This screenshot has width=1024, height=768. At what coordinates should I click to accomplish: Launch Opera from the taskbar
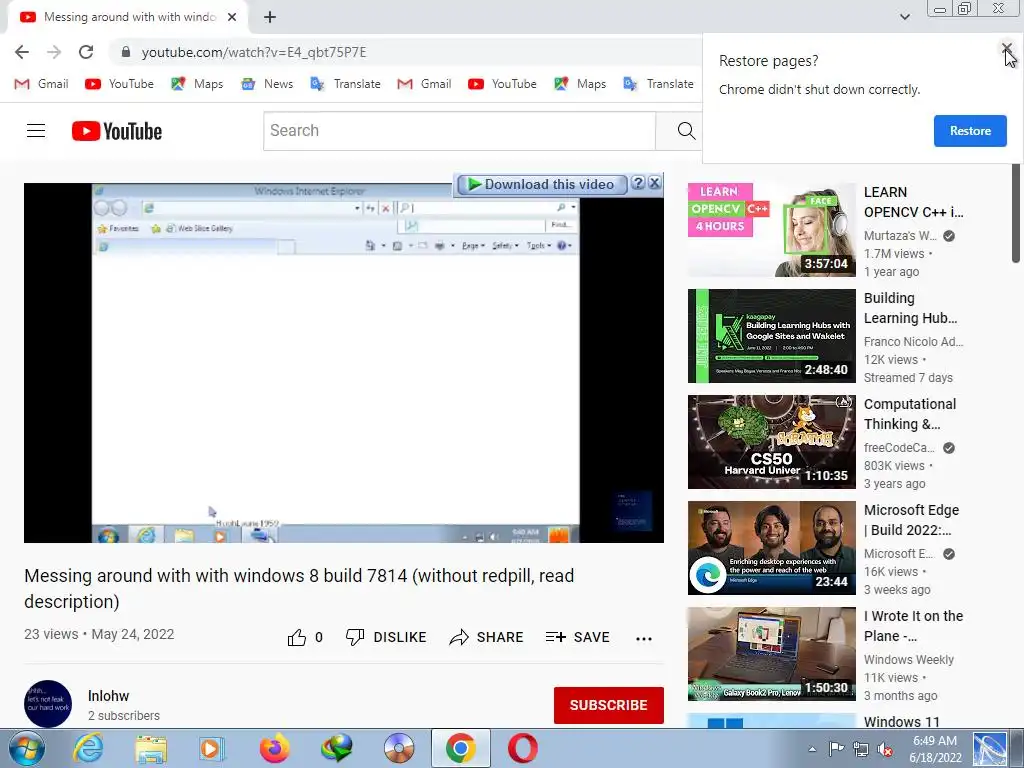pyautogui.click(x=522, y=748)
